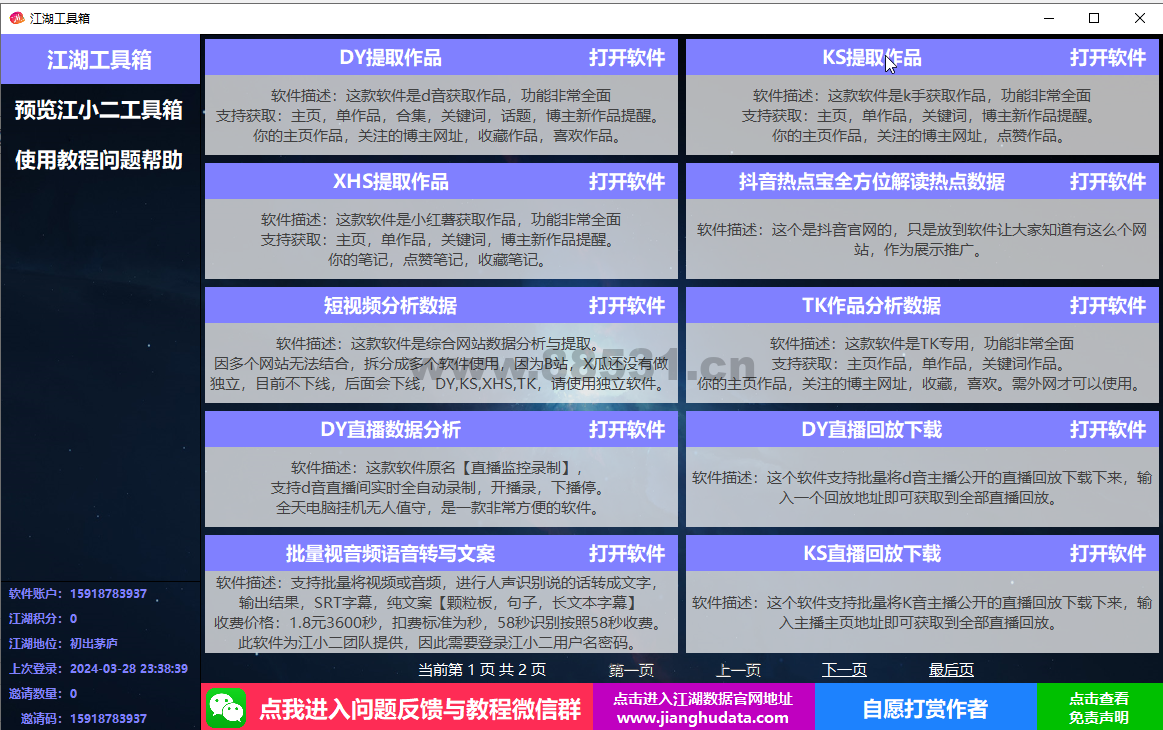
Task: Click the DY直播数据分析 title
Action: click(390, 430)
